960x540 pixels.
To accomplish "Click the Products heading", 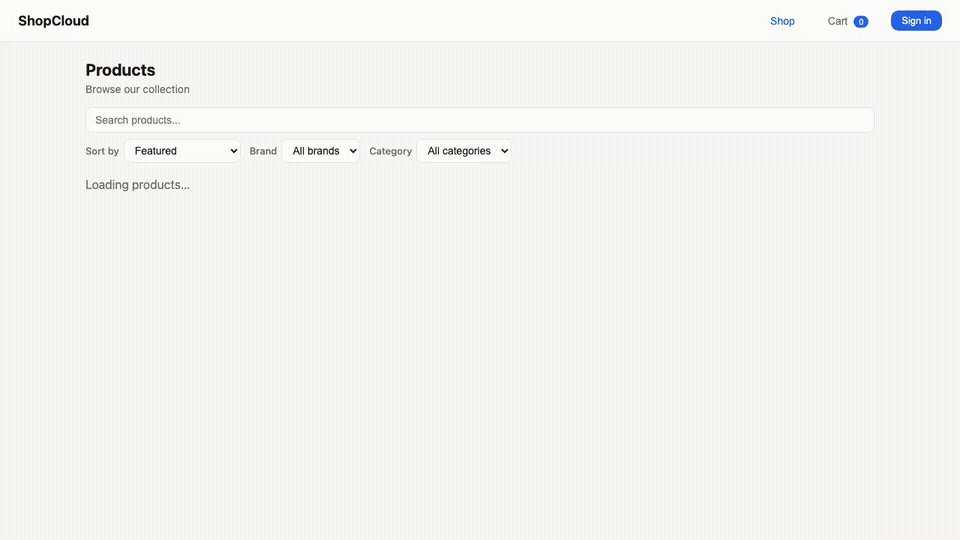I will pyautogui.click(x=120, y=70).
